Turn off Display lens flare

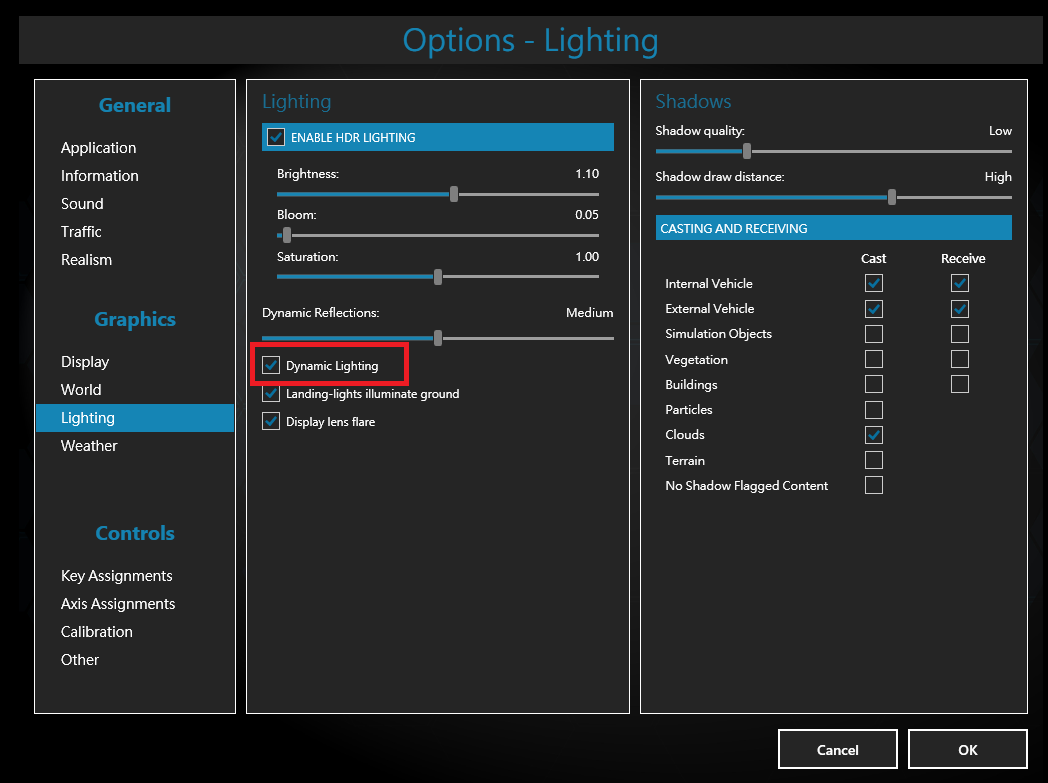271,422
